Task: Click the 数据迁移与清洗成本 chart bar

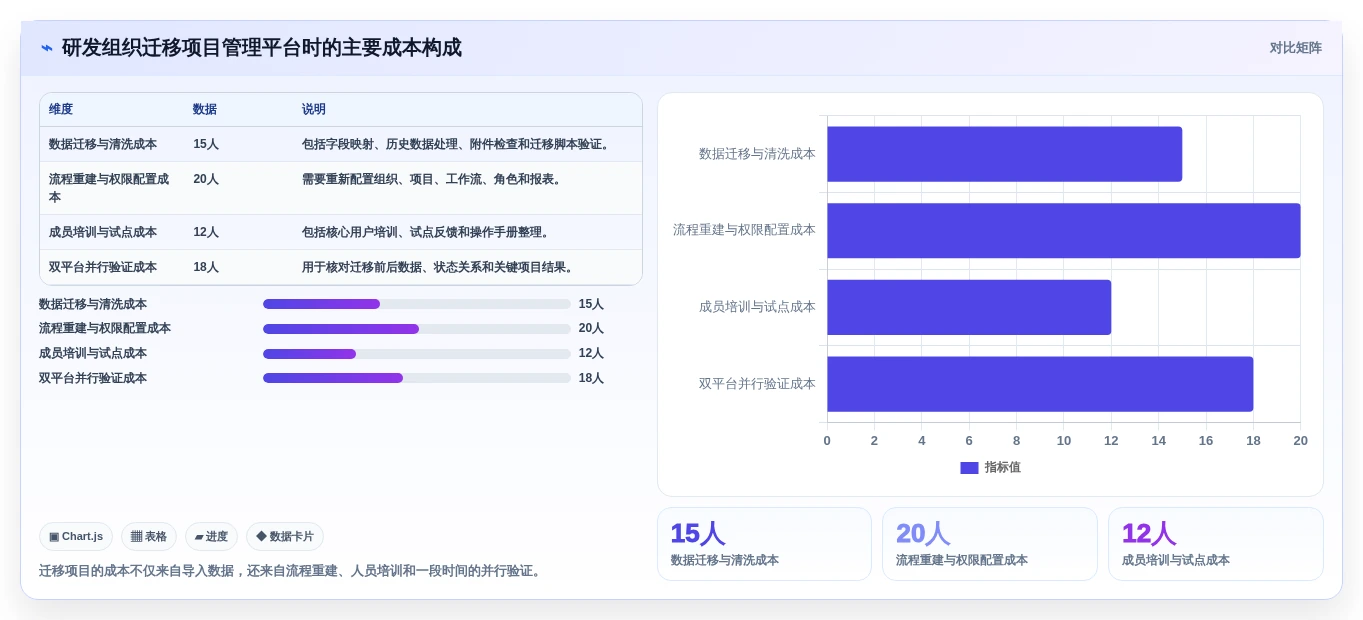Action: tap(1004, 154)
